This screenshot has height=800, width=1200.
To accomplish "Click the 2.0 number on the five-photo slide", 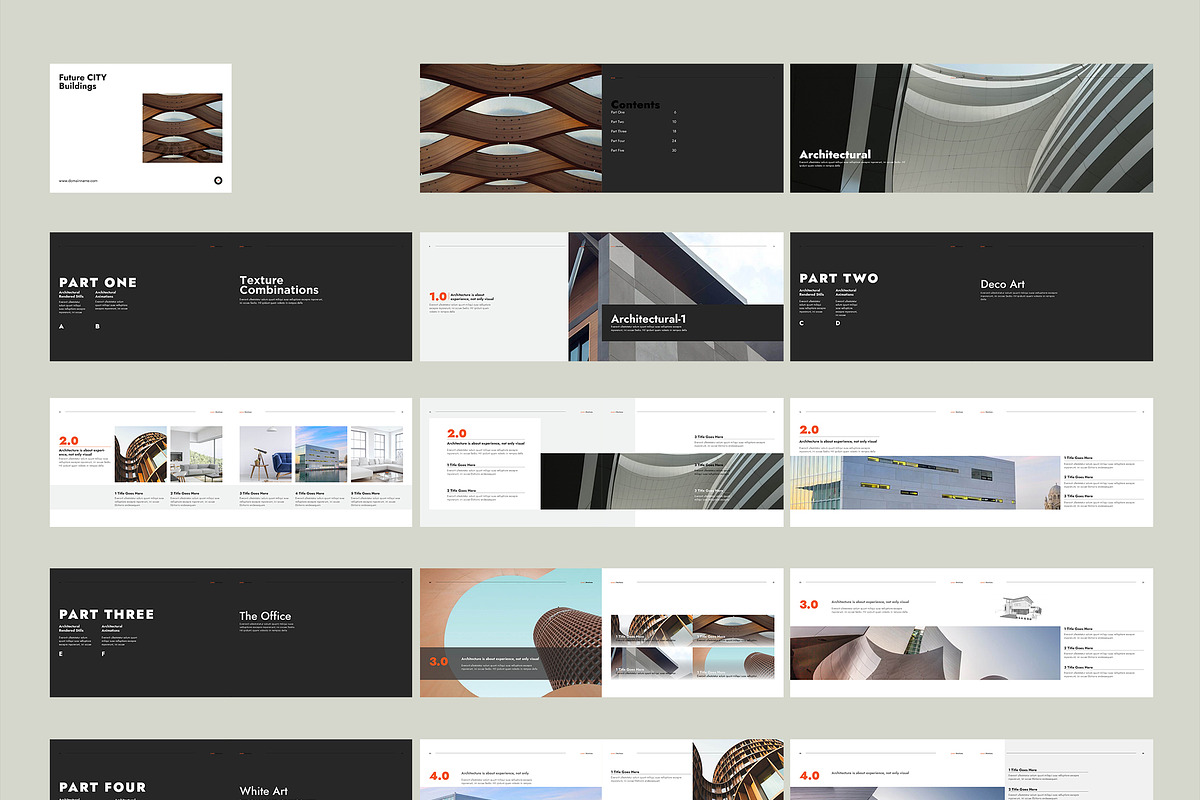I will (x=68, y=441).
